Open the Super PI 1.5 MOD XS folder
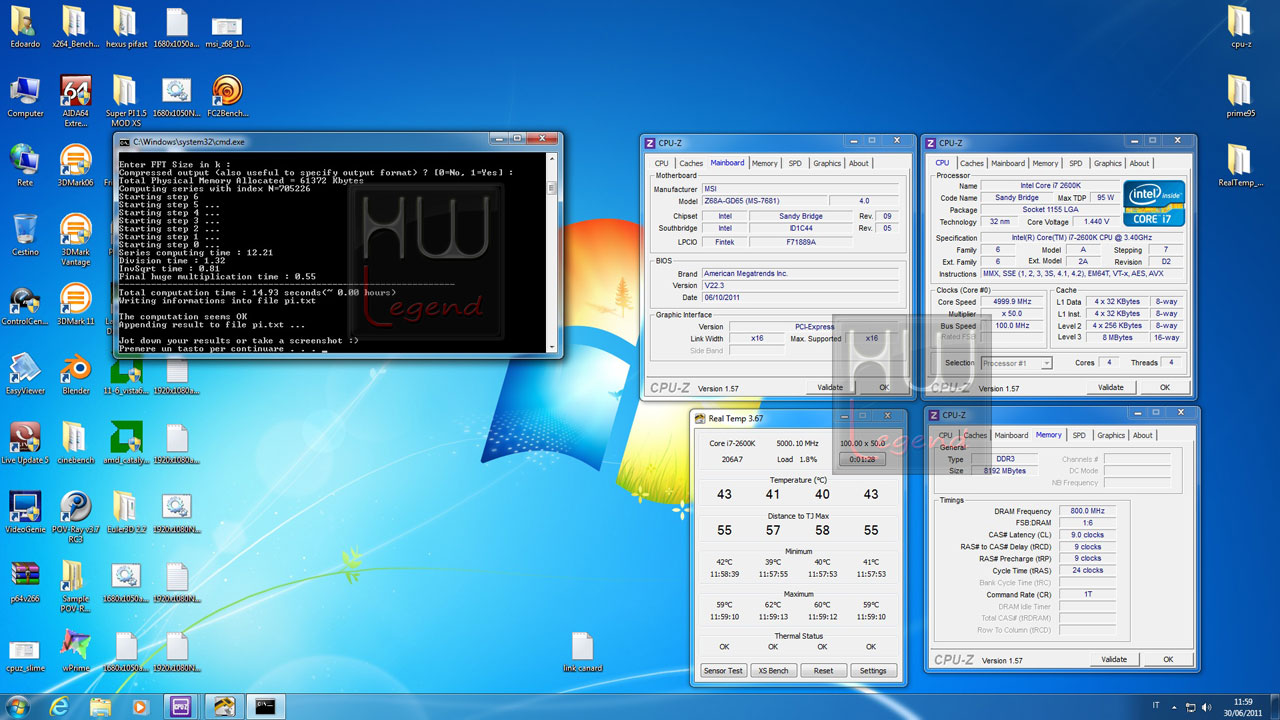 pos(125,98)
